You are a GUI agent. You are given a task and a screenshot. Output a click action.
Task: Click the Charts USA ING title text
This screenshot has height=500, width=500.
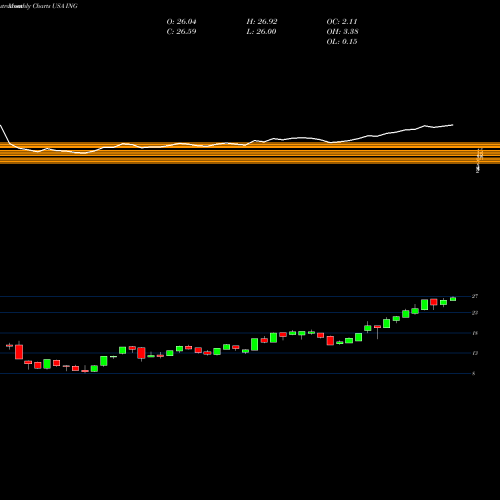[x=55, y=6]
